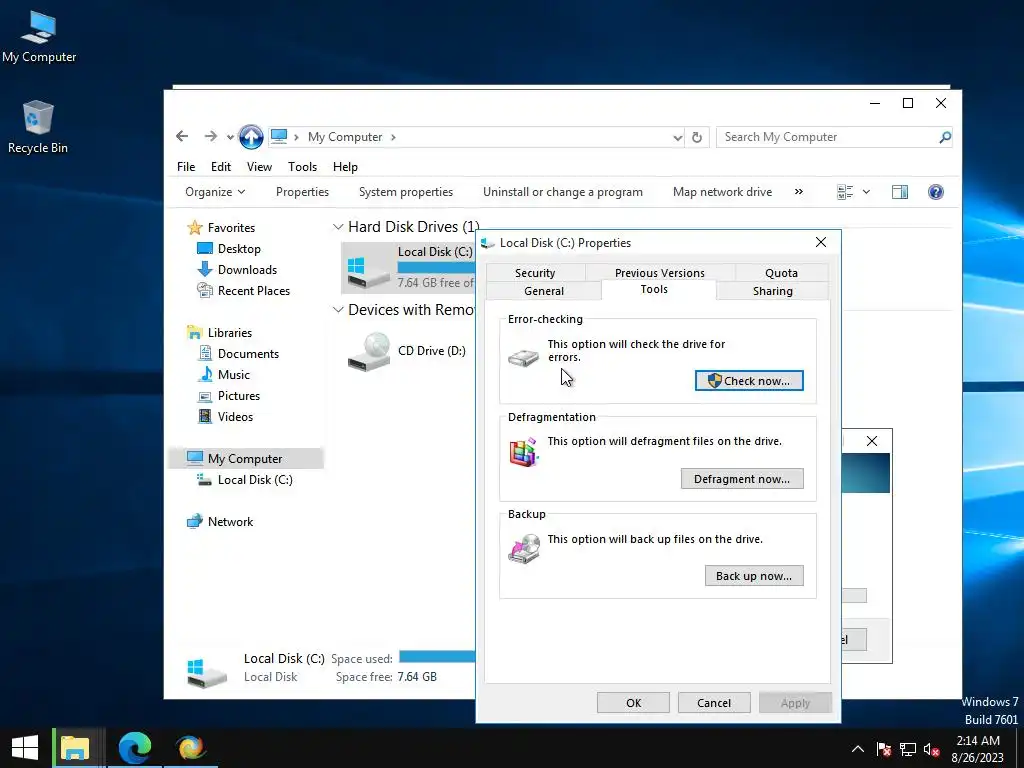This screenshot has width=1024, height=768.
Task: Select Desktop in Favorites
Action: pos(229,249)
